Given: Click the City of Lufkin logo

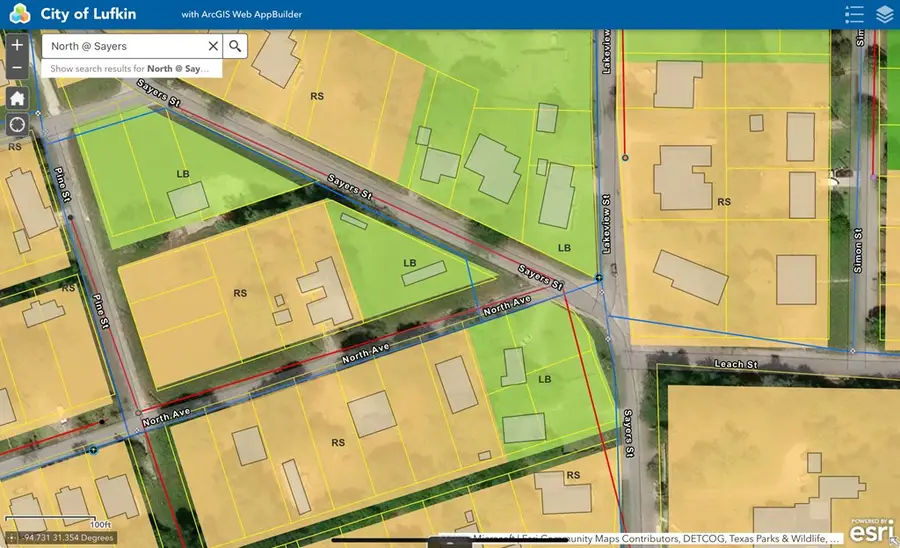Looking at the screenshot, I should (20, 14).
